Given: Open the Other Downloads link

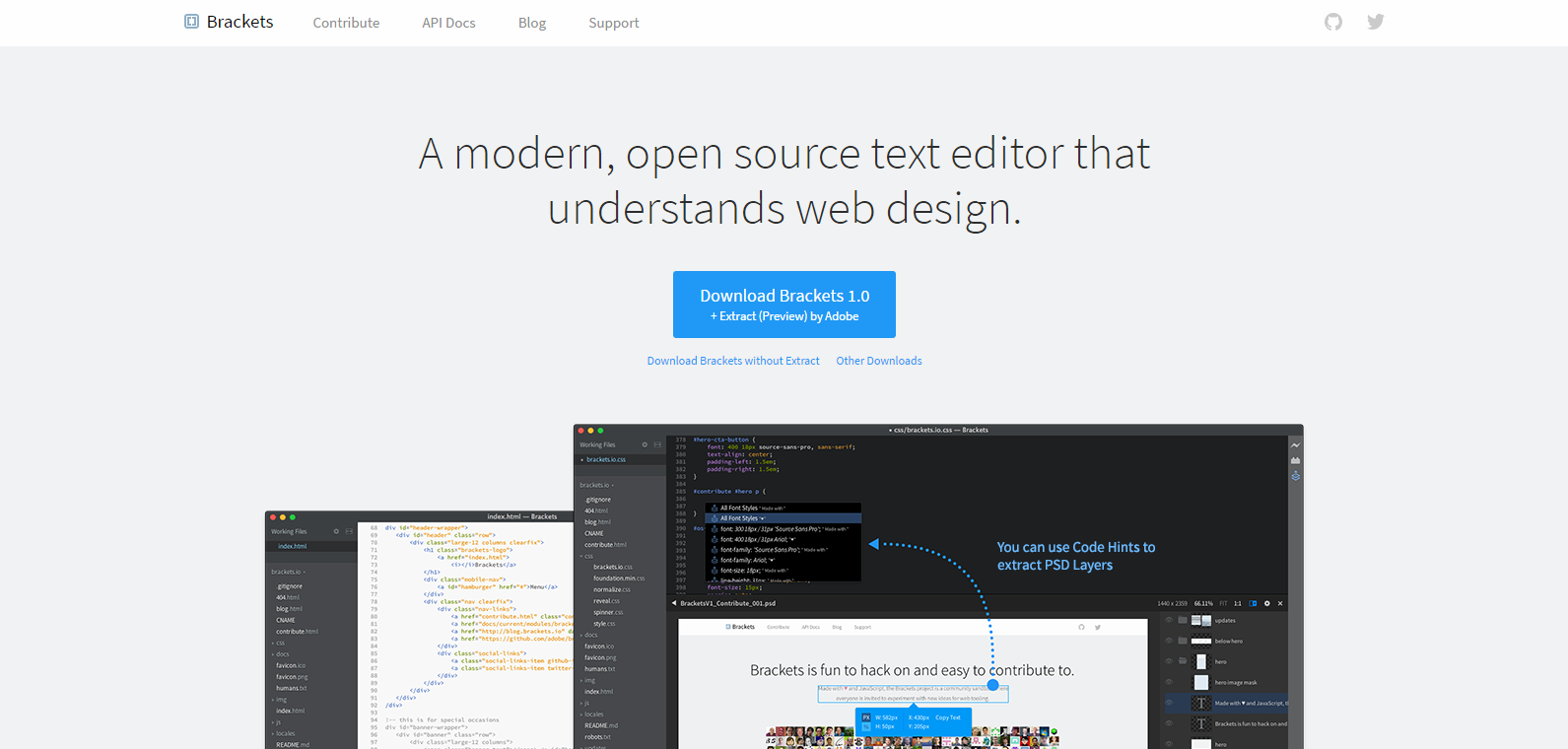Looking at the screenshot, I should tap(879, 361).
